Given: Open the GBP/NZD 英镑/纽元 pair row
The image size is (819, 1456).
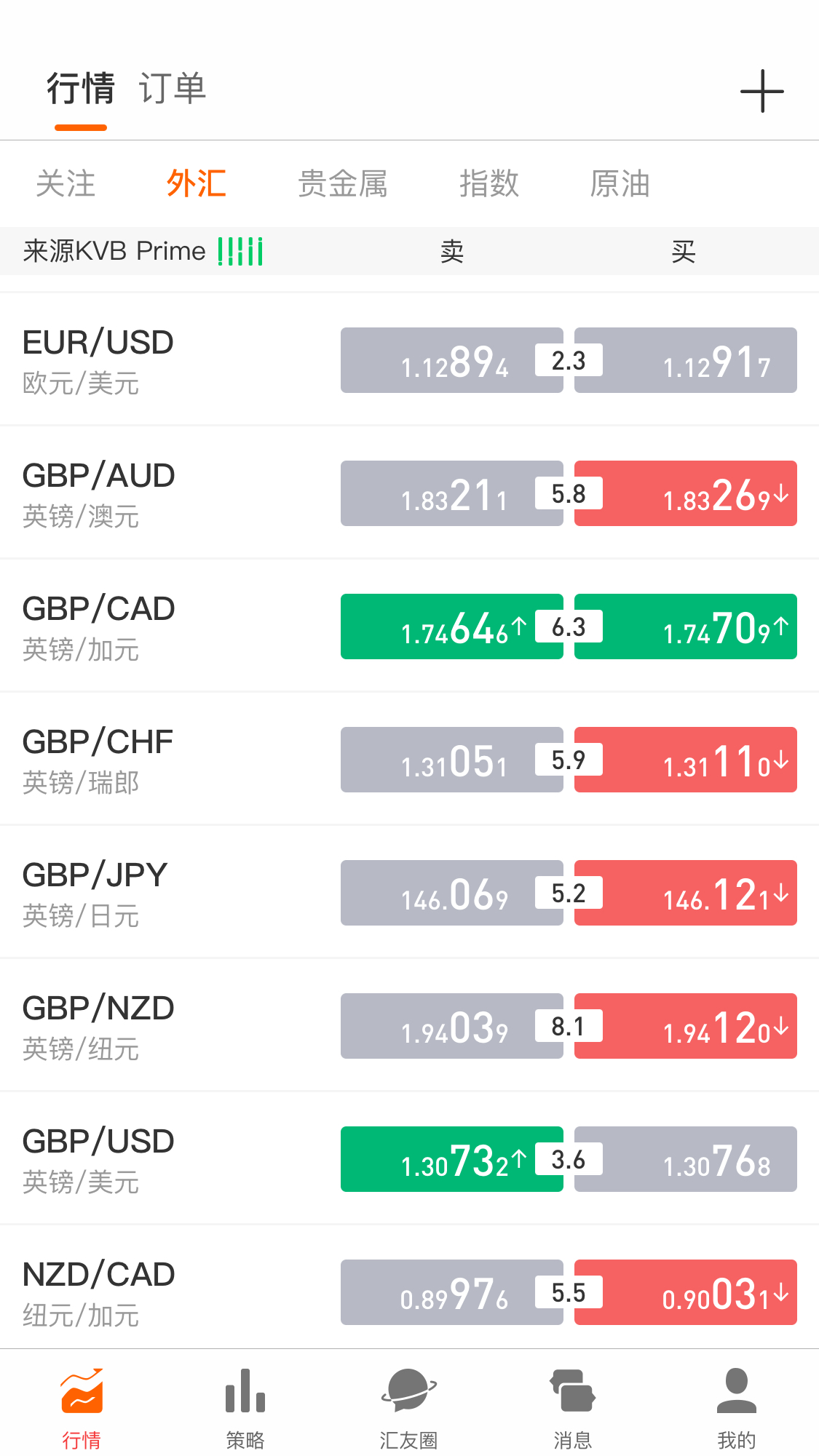Looking at the screenshot, I should 98,1027.
